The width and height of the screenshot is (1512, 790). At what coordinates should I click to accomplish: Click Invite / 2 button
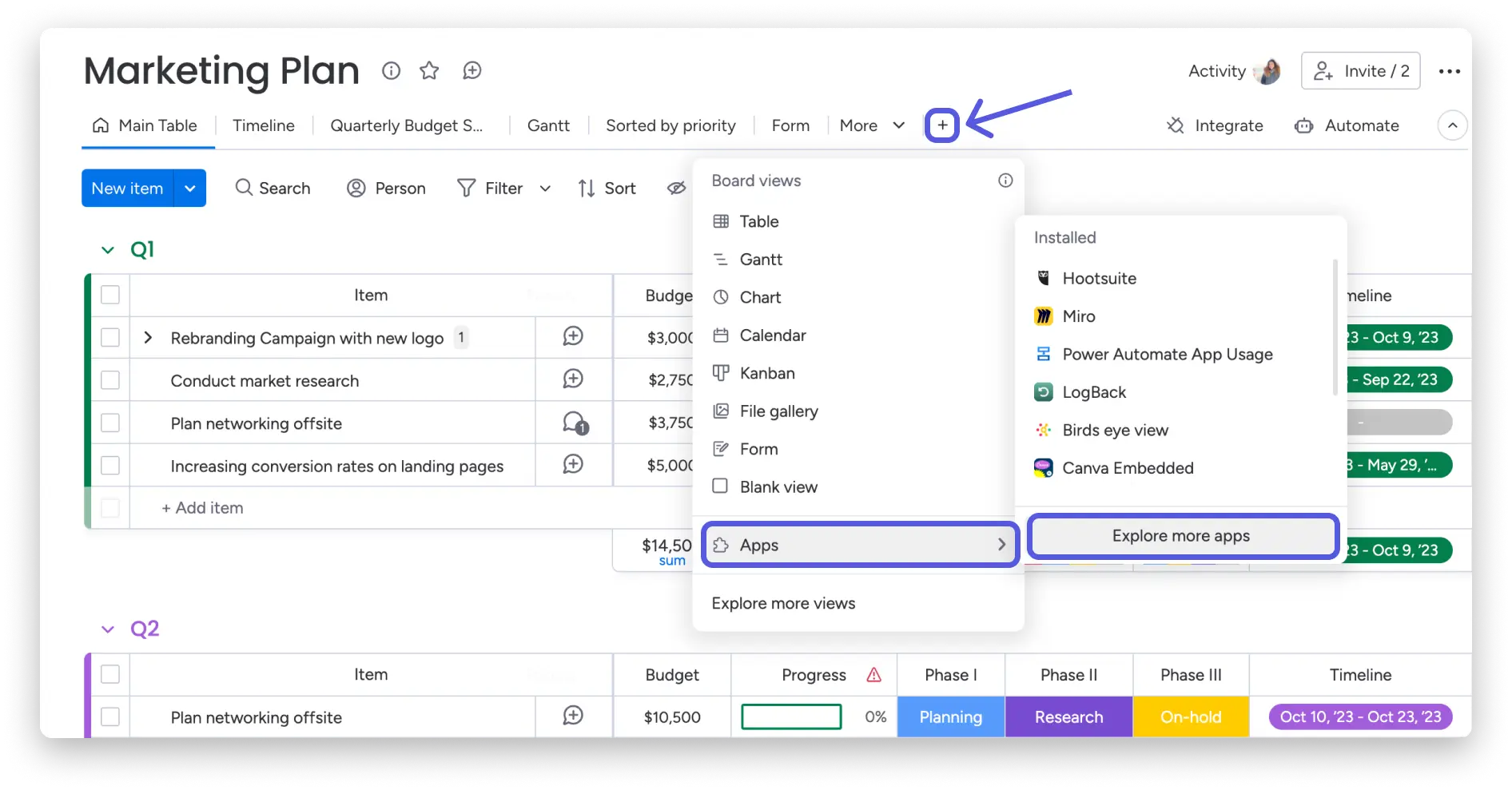[x=1360, y=71]
